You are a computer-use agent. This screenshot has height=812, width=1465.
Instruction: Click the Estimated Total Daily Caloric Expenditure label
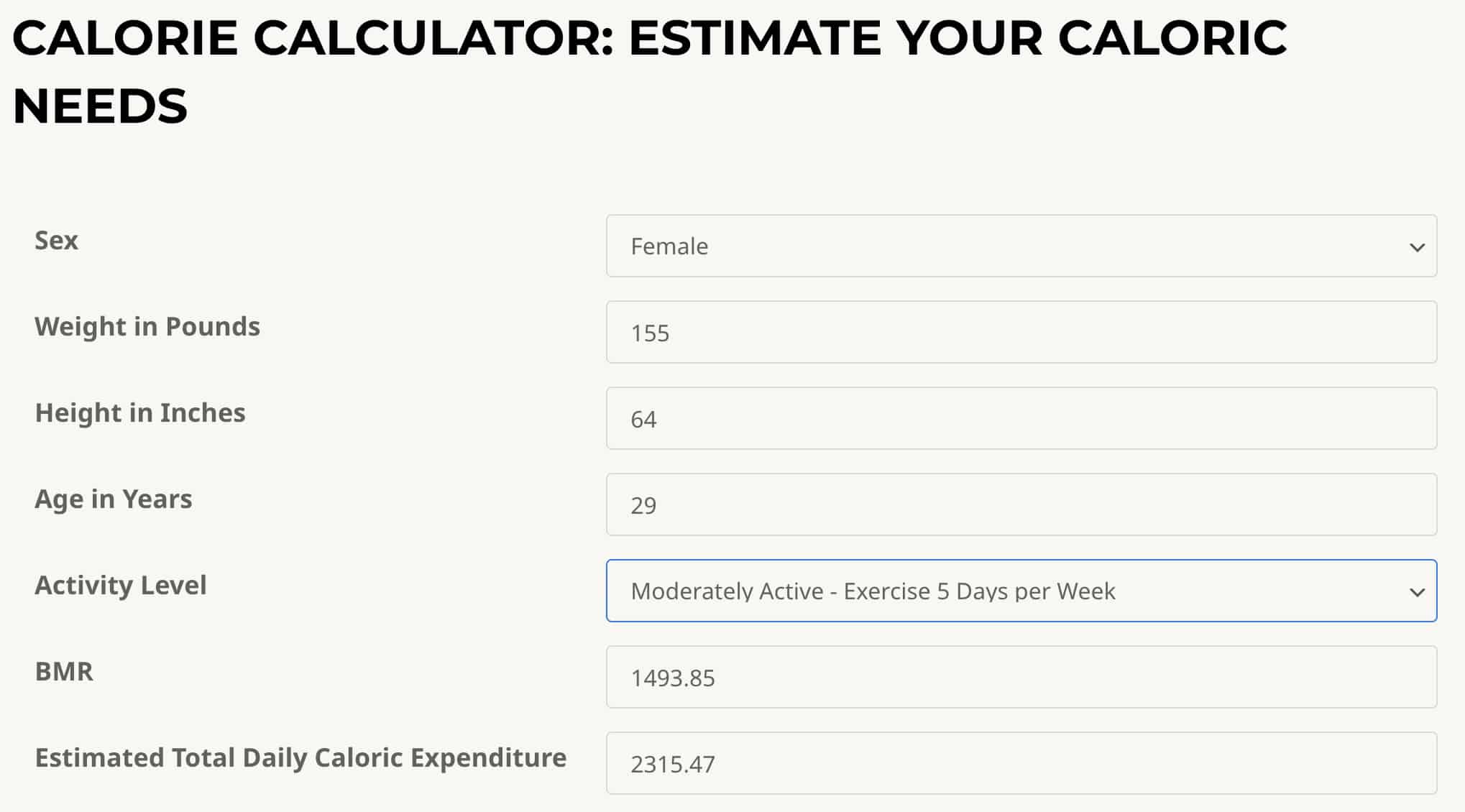(300, 757)
